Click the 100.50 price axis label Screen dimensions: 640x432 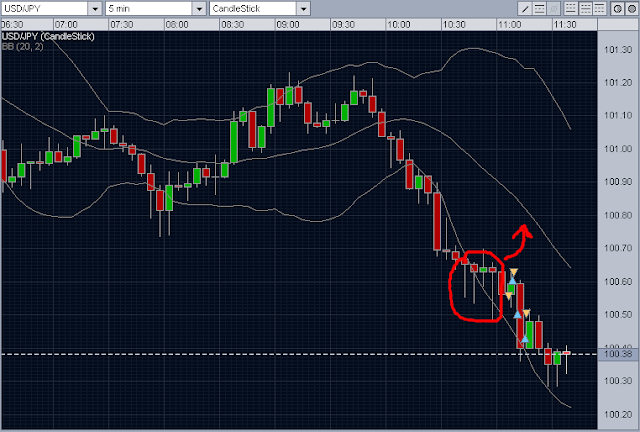(x=618, y=314)
